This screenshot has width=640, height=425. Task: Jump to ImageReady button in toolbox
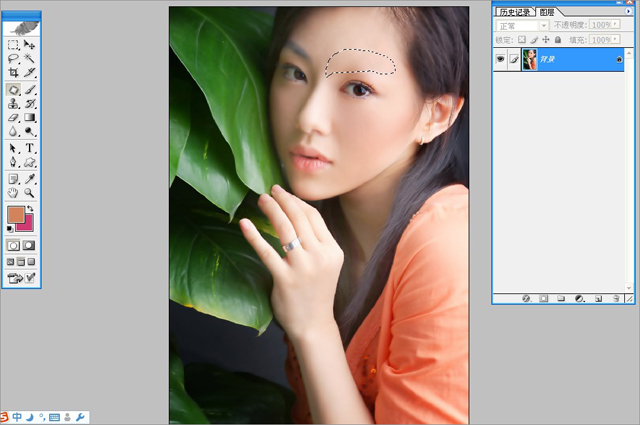click(14, 278)
